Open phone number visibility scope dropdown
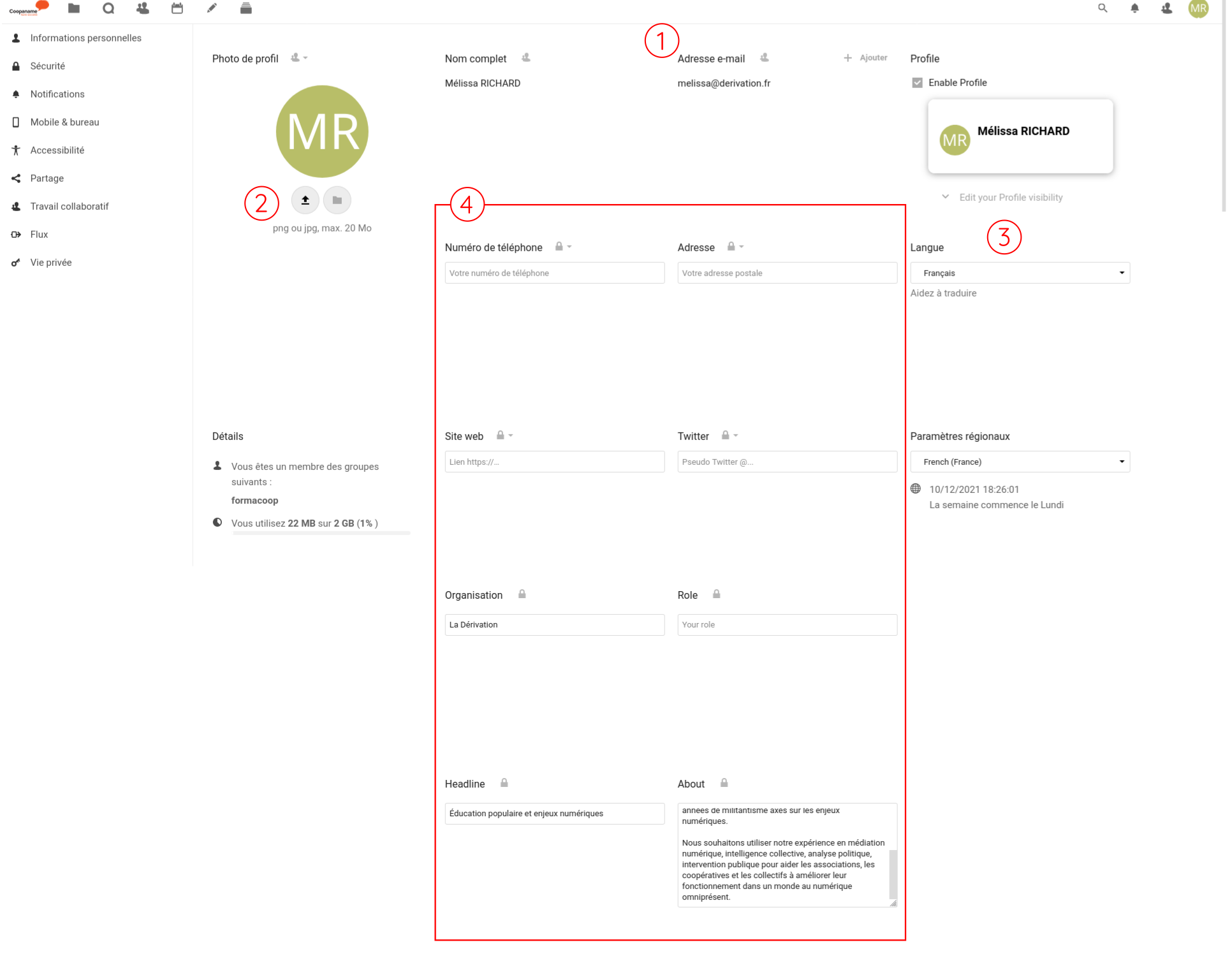The width and height of the screenshot is (1232, 968). (x=563, y=247)
